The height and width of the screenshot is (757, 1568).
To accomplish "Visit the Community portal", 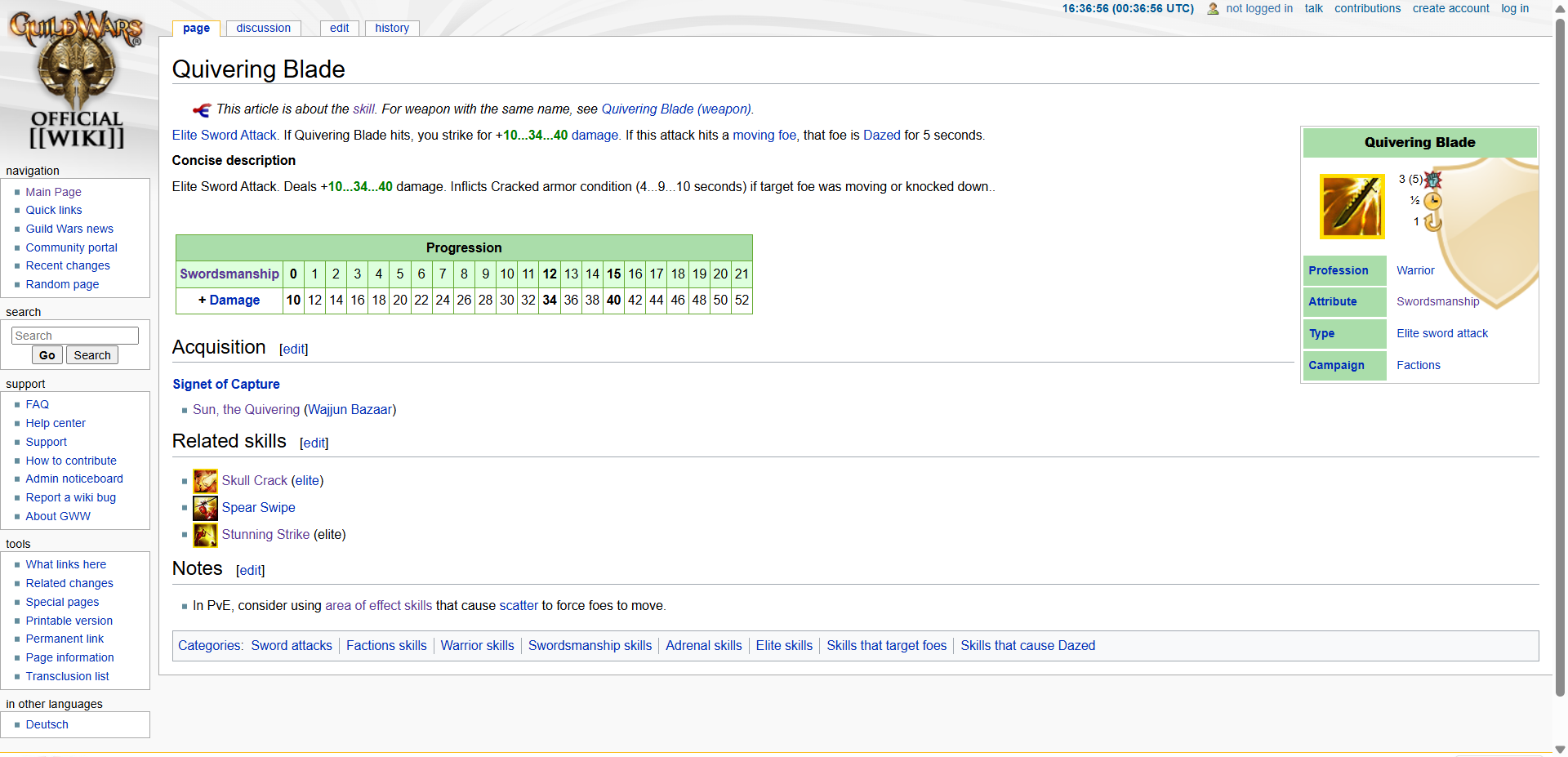I will point(71,247).
